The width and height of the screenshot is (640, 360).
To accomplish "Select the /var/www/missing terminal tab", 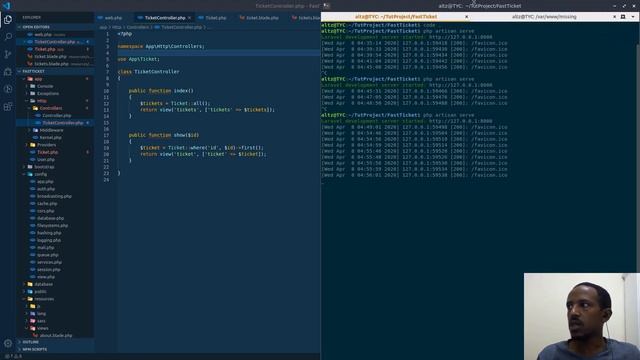I will [544, 17].
